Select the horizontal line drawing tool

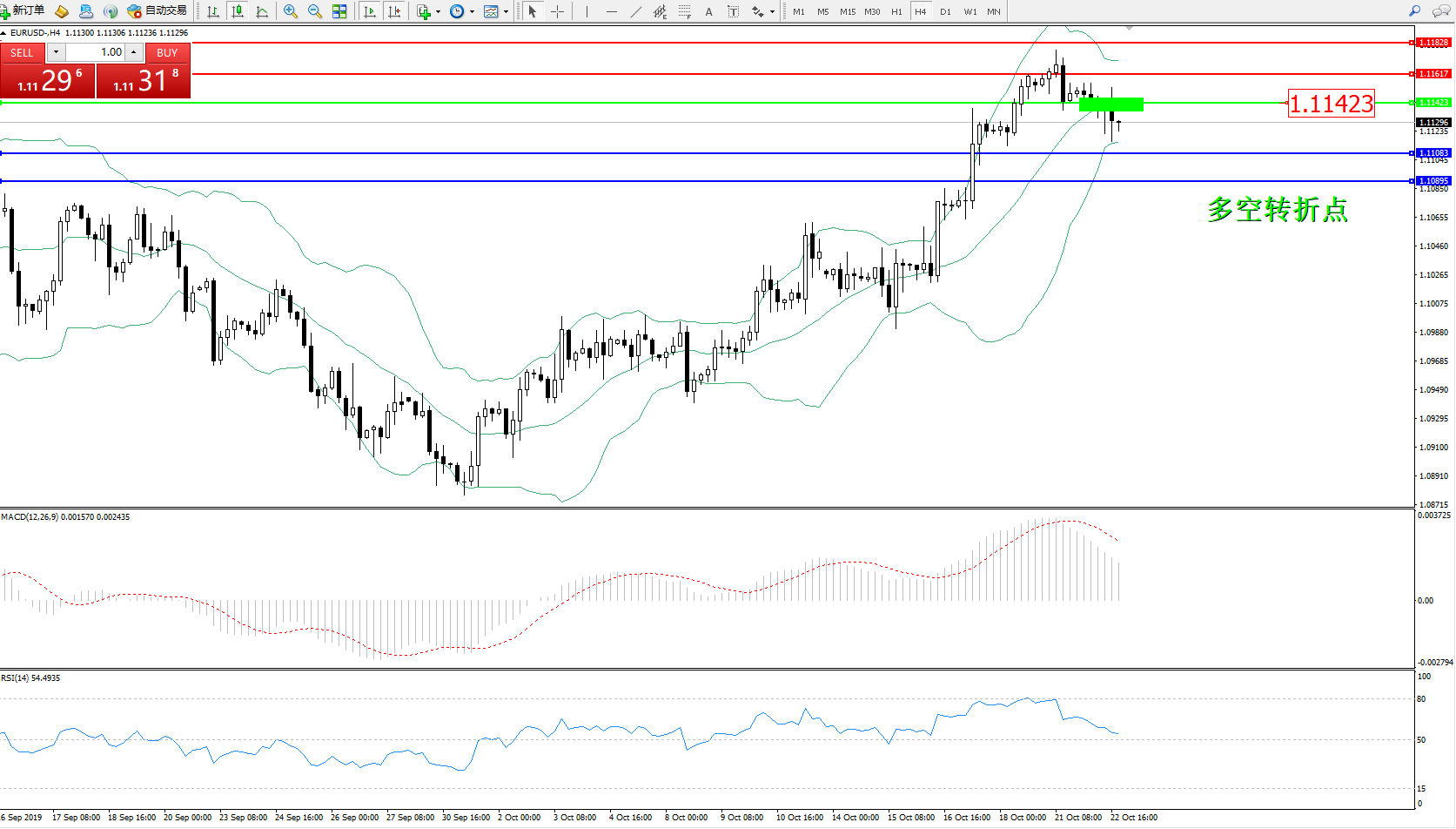612,11
